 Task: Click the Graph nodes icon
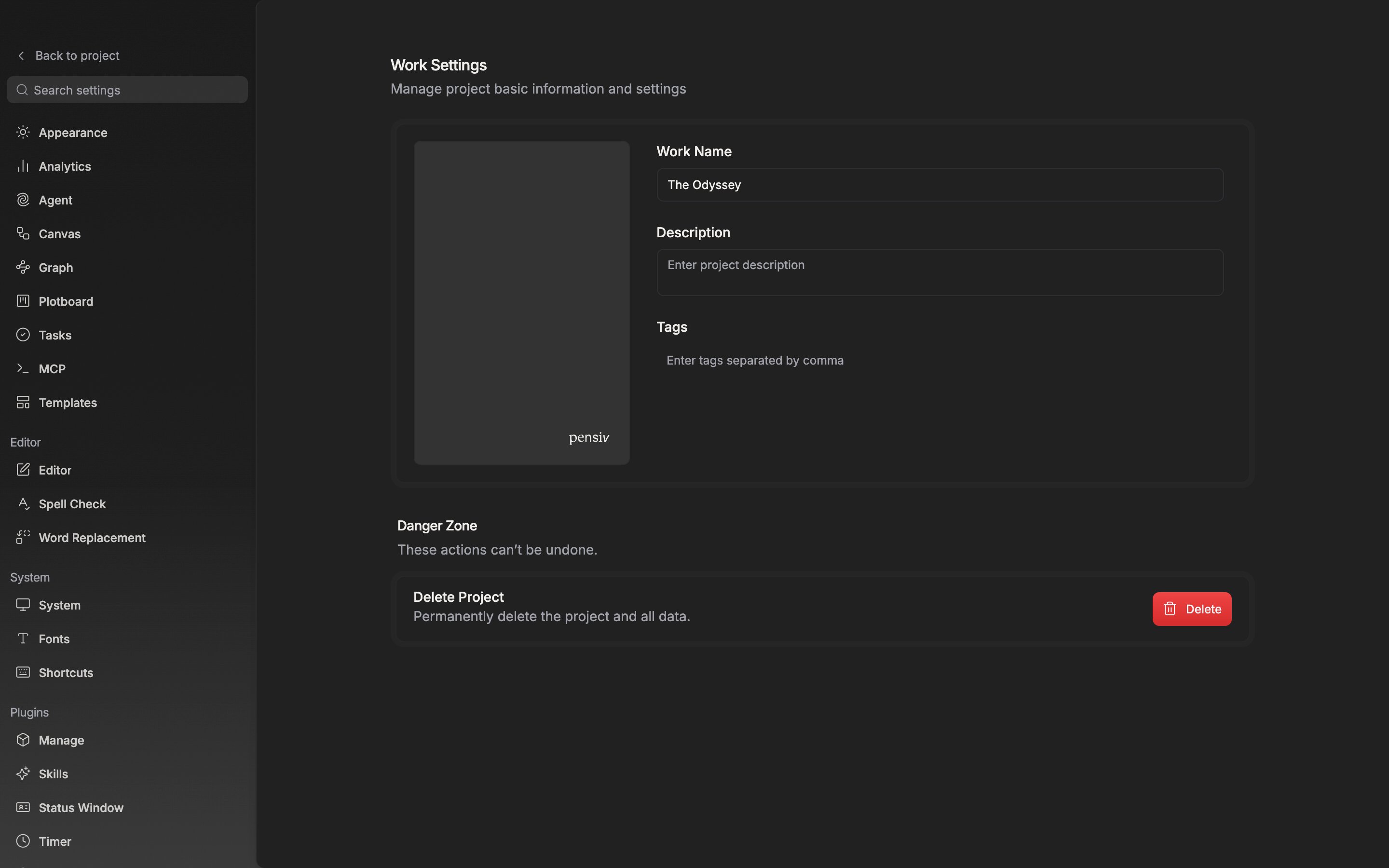click(23, 267)
